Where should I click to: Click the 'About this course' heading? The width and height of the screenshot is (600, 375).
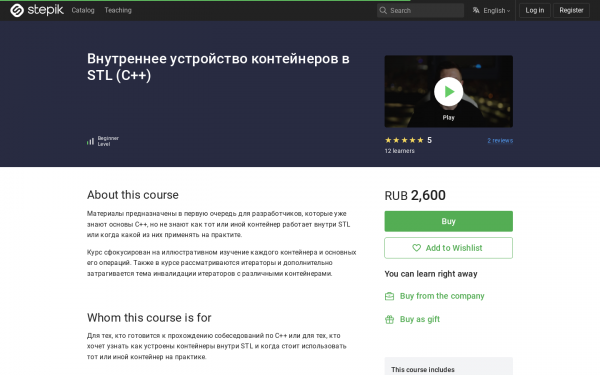(x=132, y=195)
